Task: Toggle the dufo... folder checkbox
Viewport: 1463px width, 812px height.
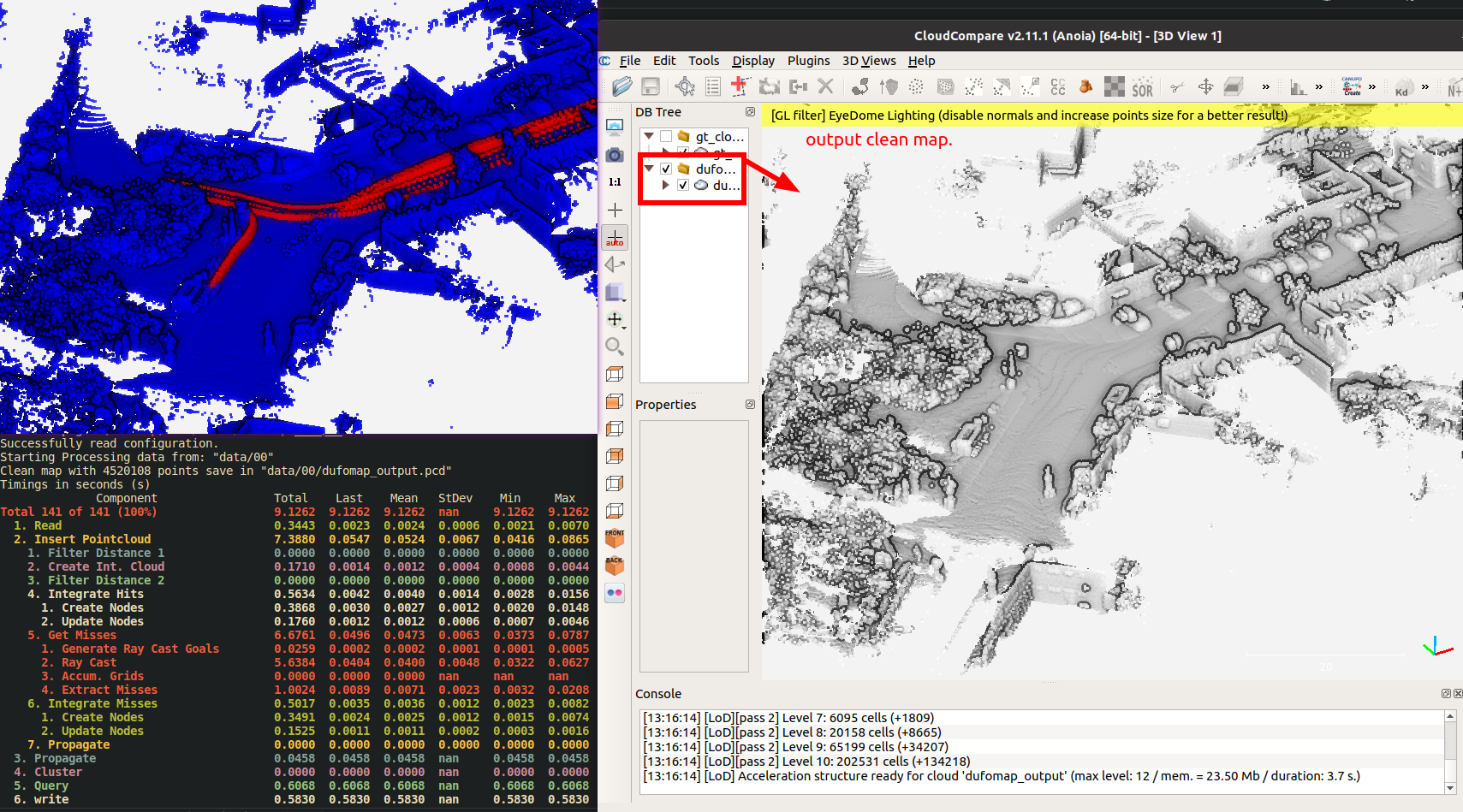Action: click(666, 169)
